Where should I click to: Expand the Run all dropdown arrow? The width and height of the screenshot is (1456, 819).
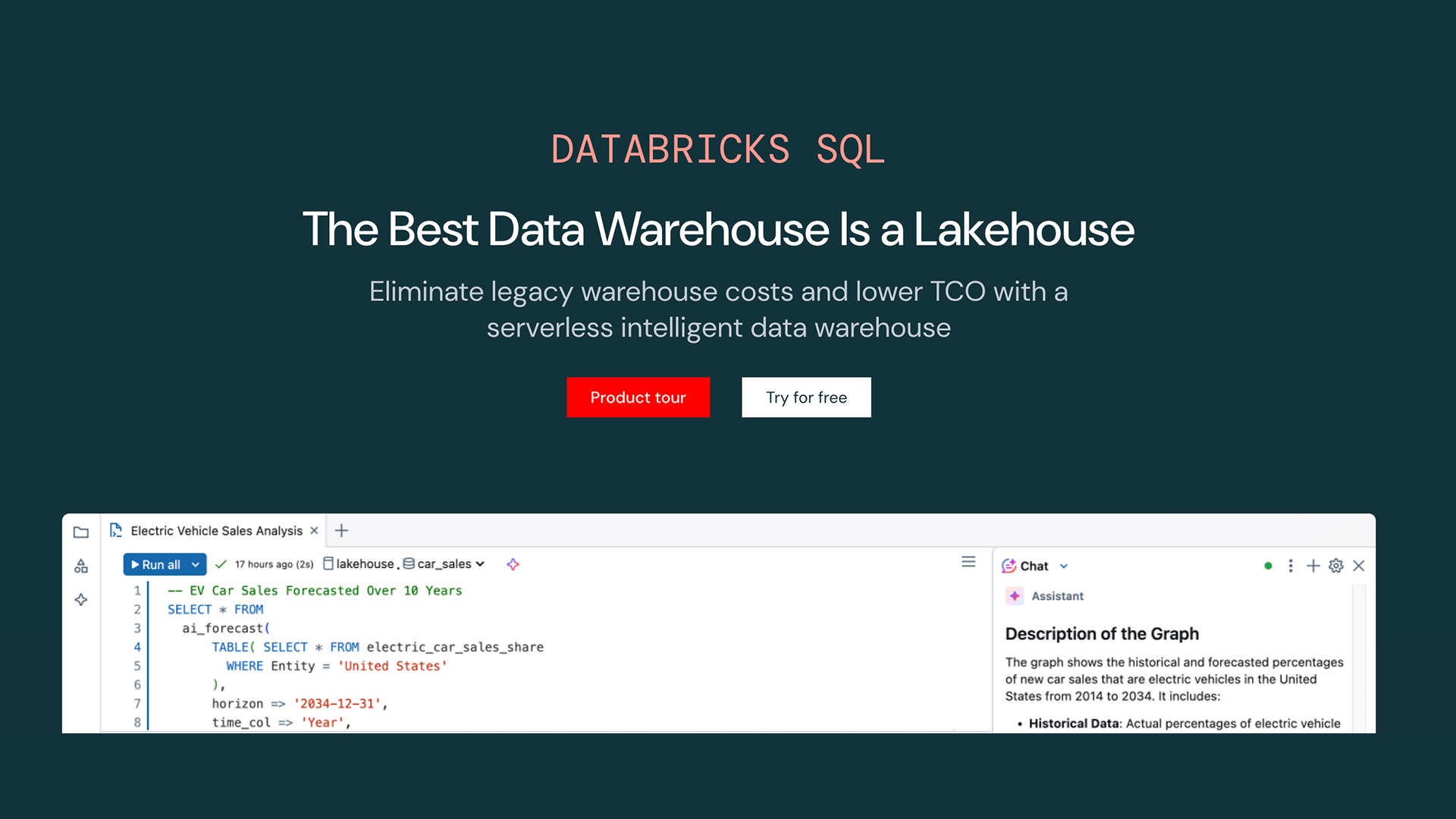(x=196, y=565)
